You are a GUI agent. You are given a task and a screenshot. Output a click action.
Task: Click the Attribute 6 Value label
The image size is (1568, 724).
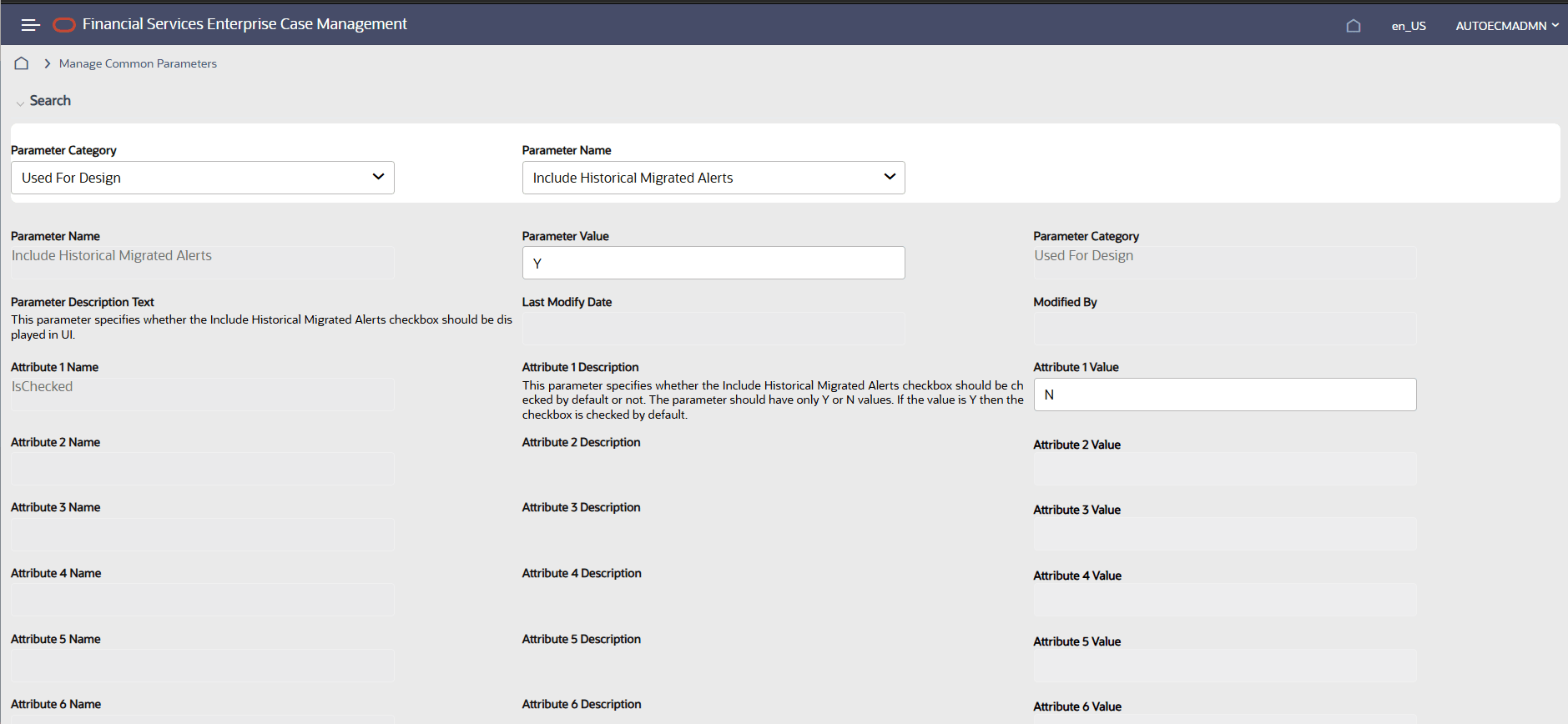tap(1077, 706)
